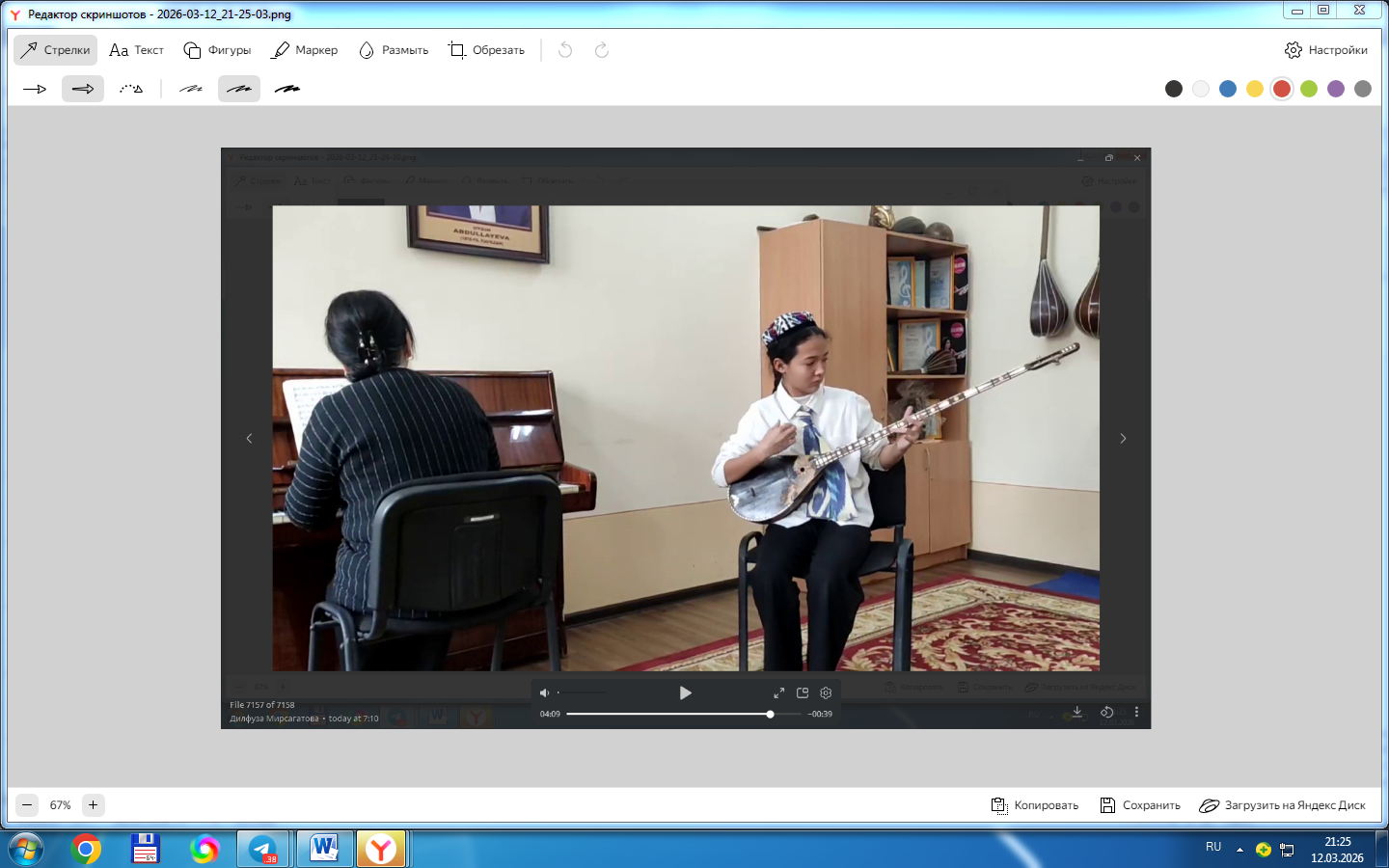Pick the Обрезать crop tool

[x=486, y=50]
